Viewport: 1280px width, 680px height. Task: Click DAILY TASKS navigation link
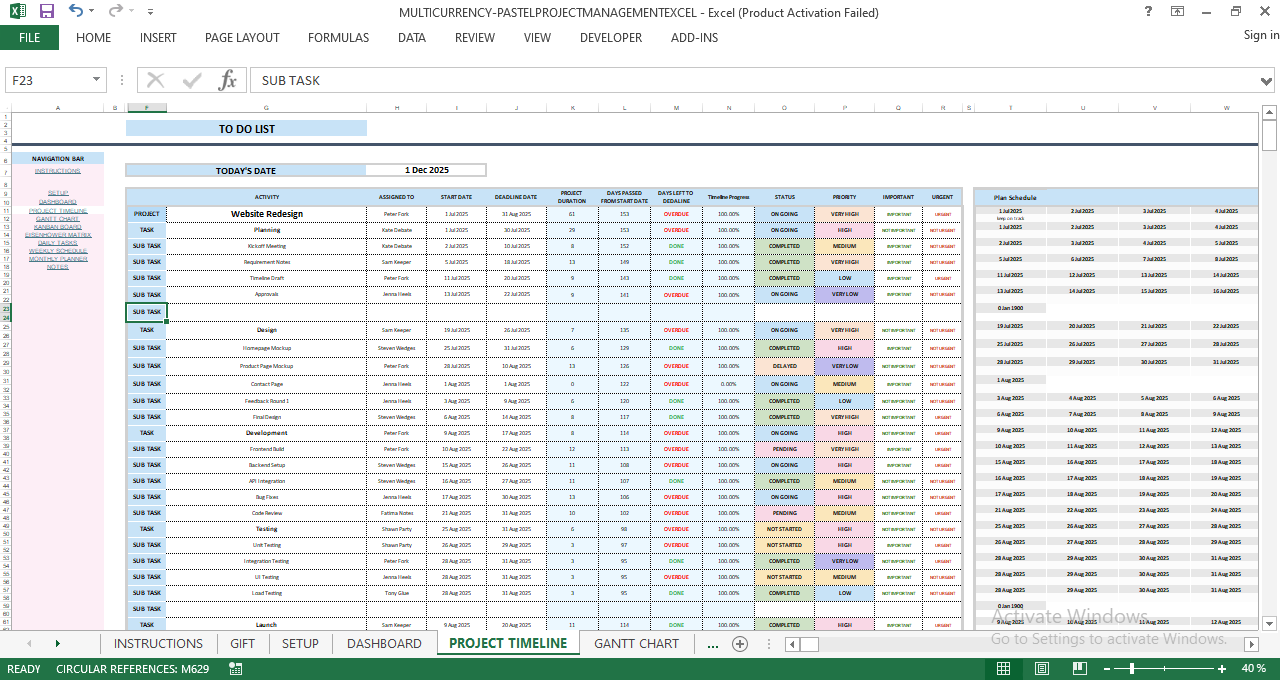pos(57,243)
